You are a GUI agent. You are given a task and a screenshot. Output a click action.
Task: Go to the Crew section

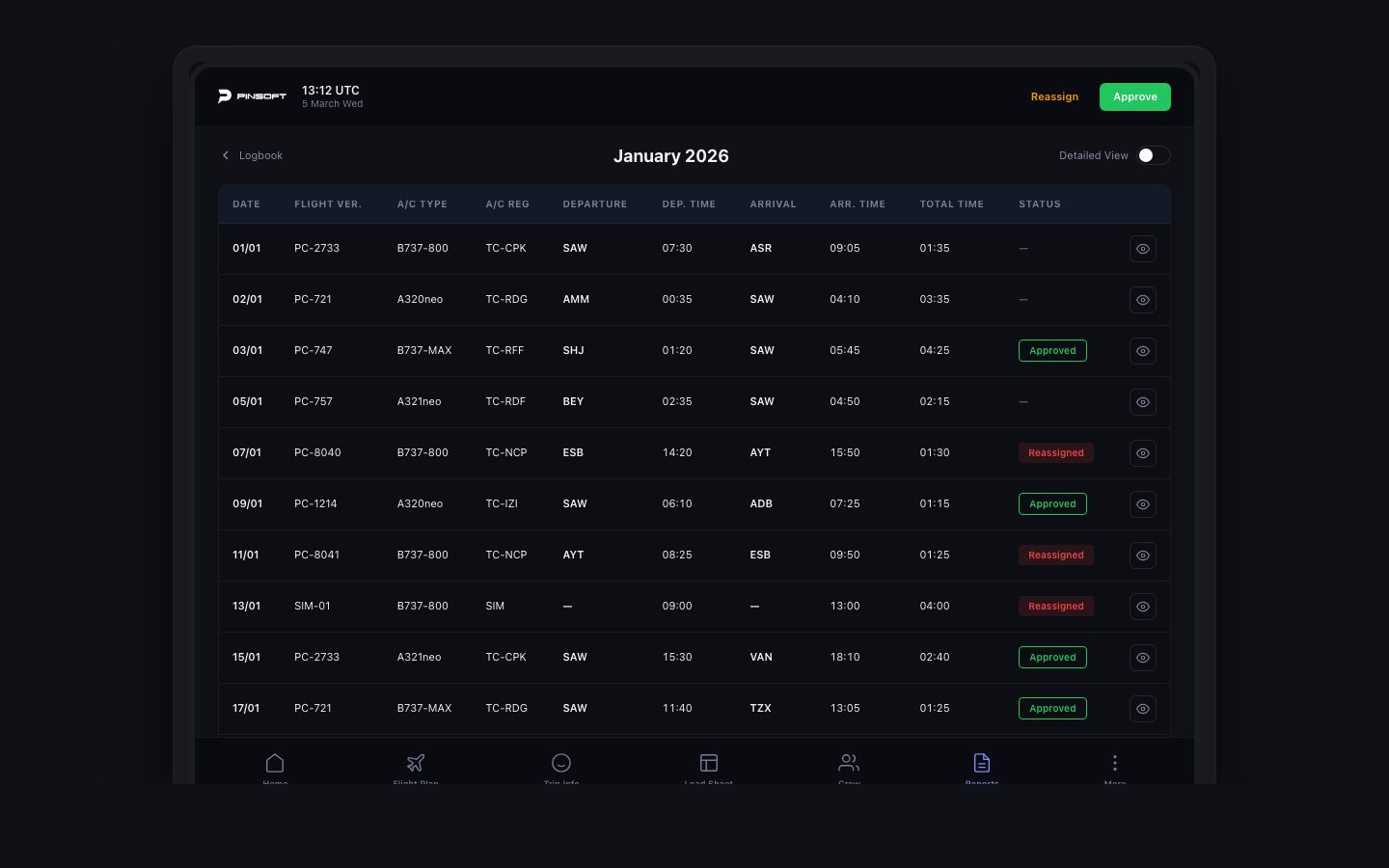click(849, 764)
